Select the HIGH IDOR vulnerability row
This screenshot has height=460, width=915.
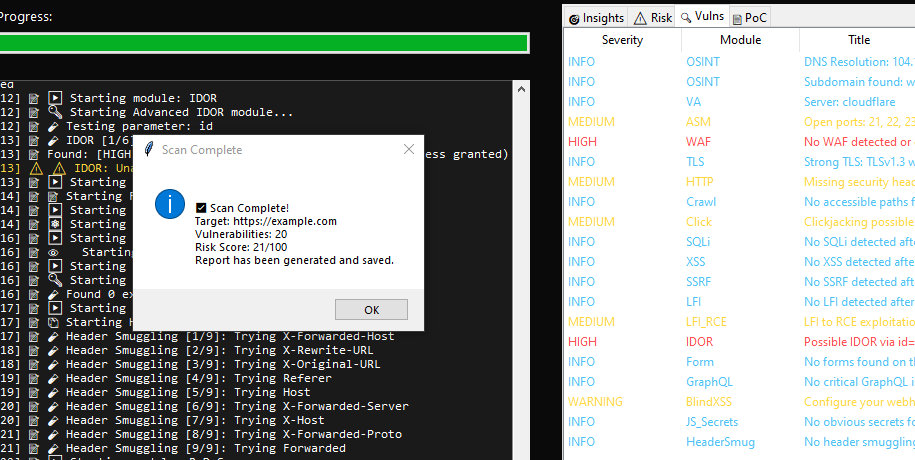[x=740, y=341]
